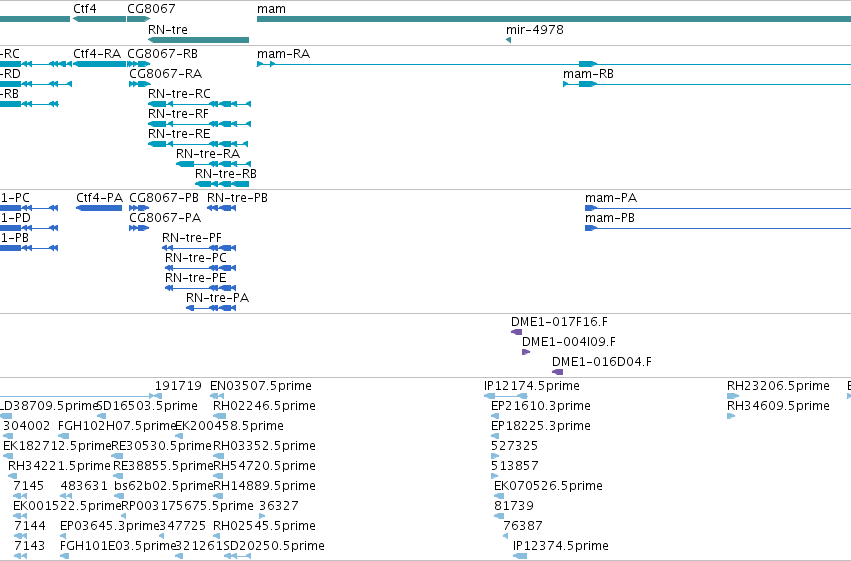Select the CG8067-PA protein feature
The image size is (851, 561).
point(139,228)
